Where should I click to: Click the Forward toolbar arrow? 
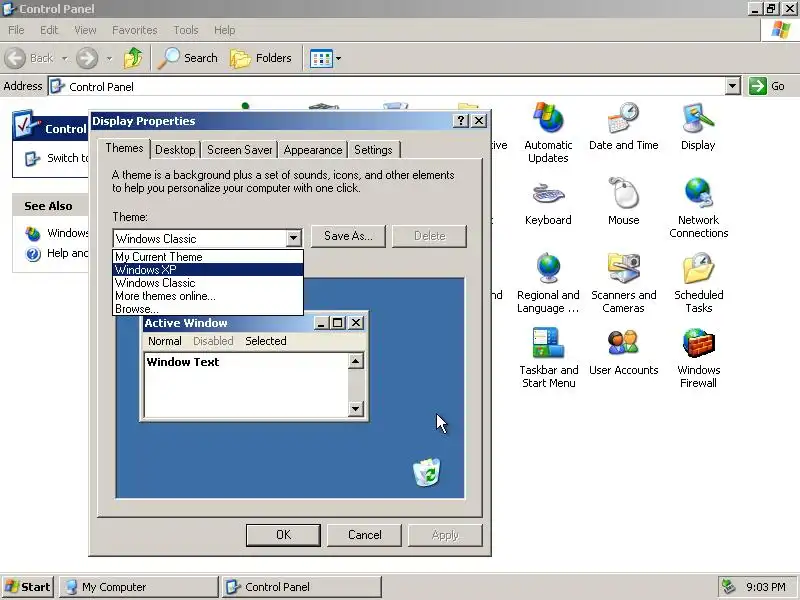(87, 58)
